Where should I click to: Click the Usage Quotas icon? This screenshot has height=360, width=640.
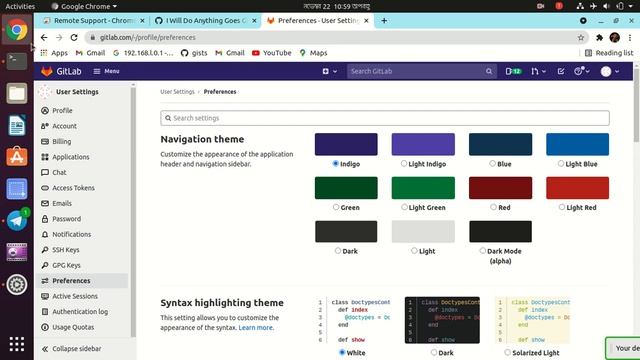[45, 327]
